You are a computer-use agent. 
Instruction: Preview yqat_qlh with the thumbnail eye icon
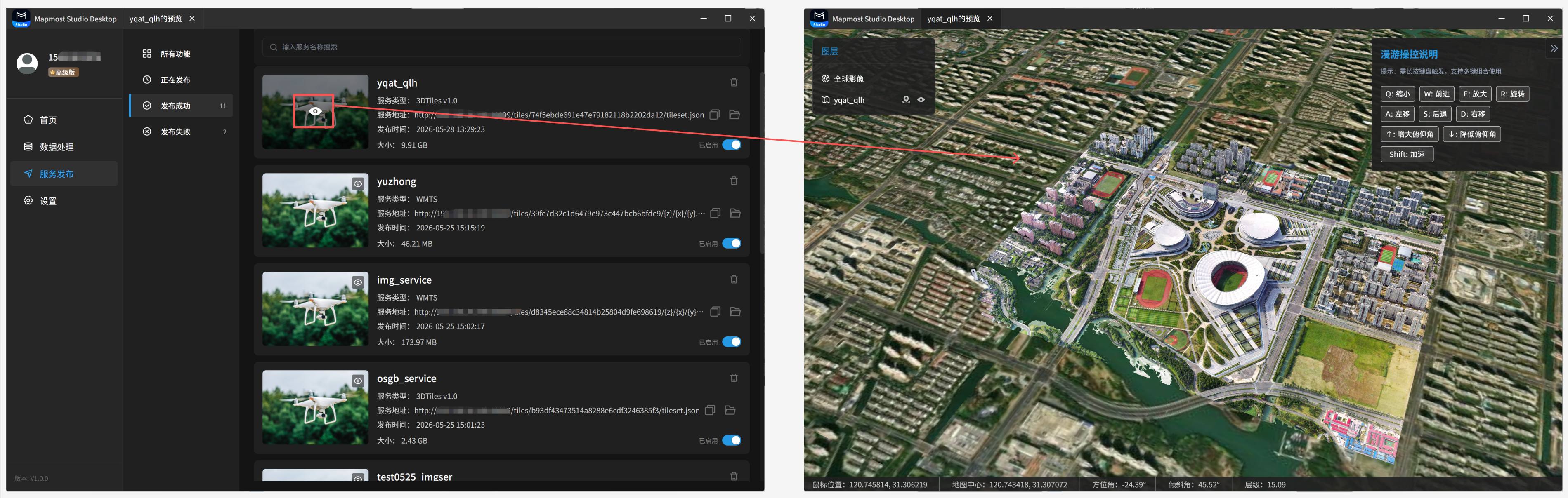pyautogui.click(x=315, y=111)
